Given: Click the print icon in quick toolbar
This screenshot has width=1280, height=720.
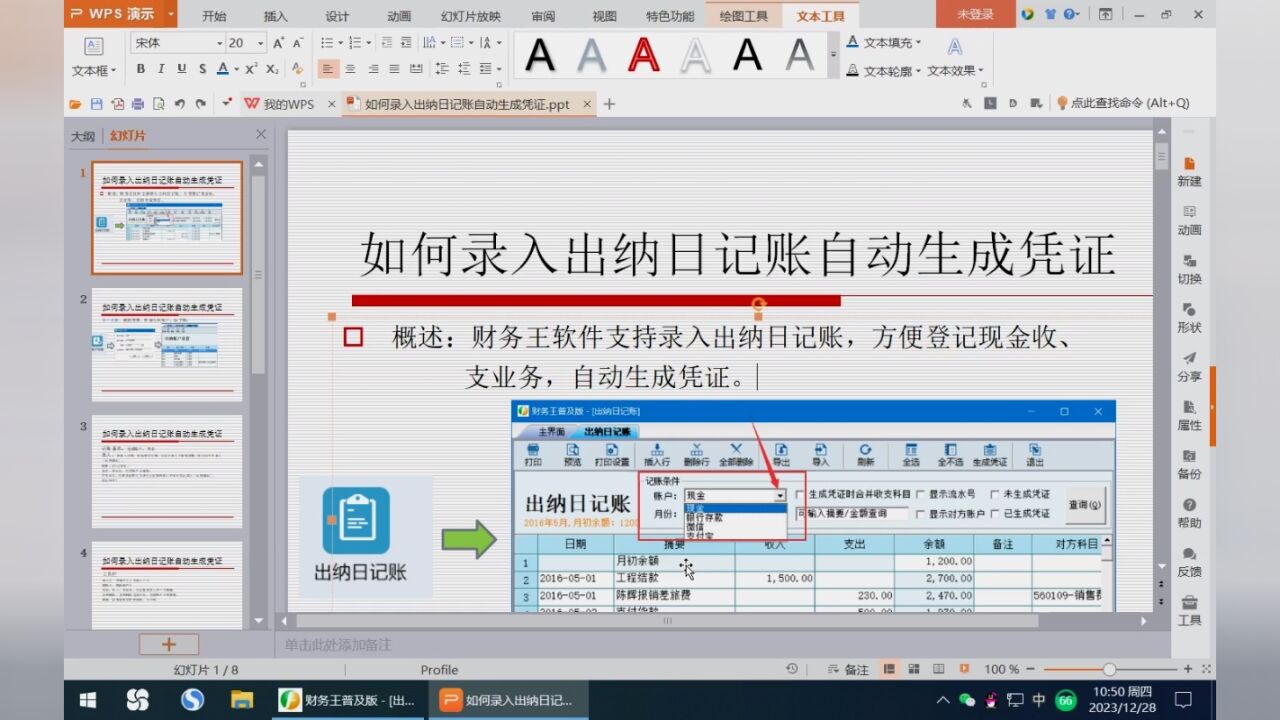Looking at the screenshot, I should click(138, 104).
